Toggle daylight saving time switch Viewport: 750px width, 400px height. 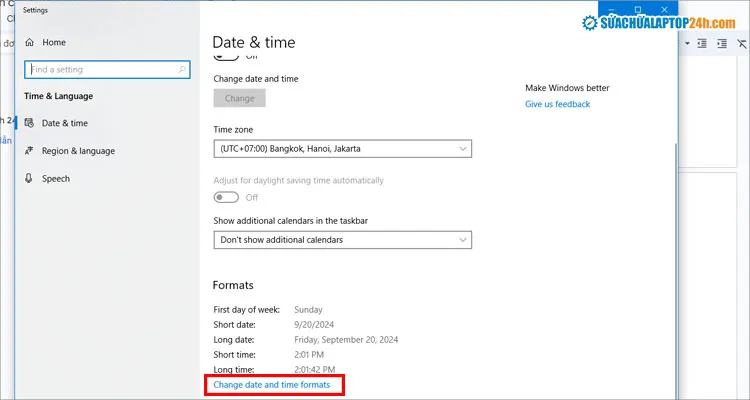tap(226, 197)
